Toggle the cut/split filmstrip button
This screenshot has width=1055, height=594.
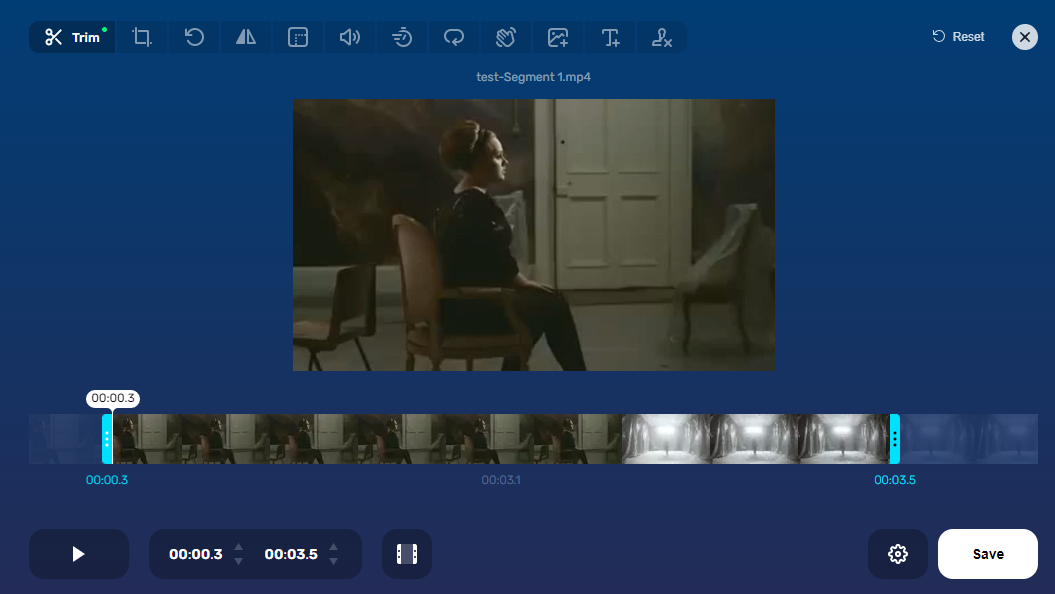coord(407,554)
